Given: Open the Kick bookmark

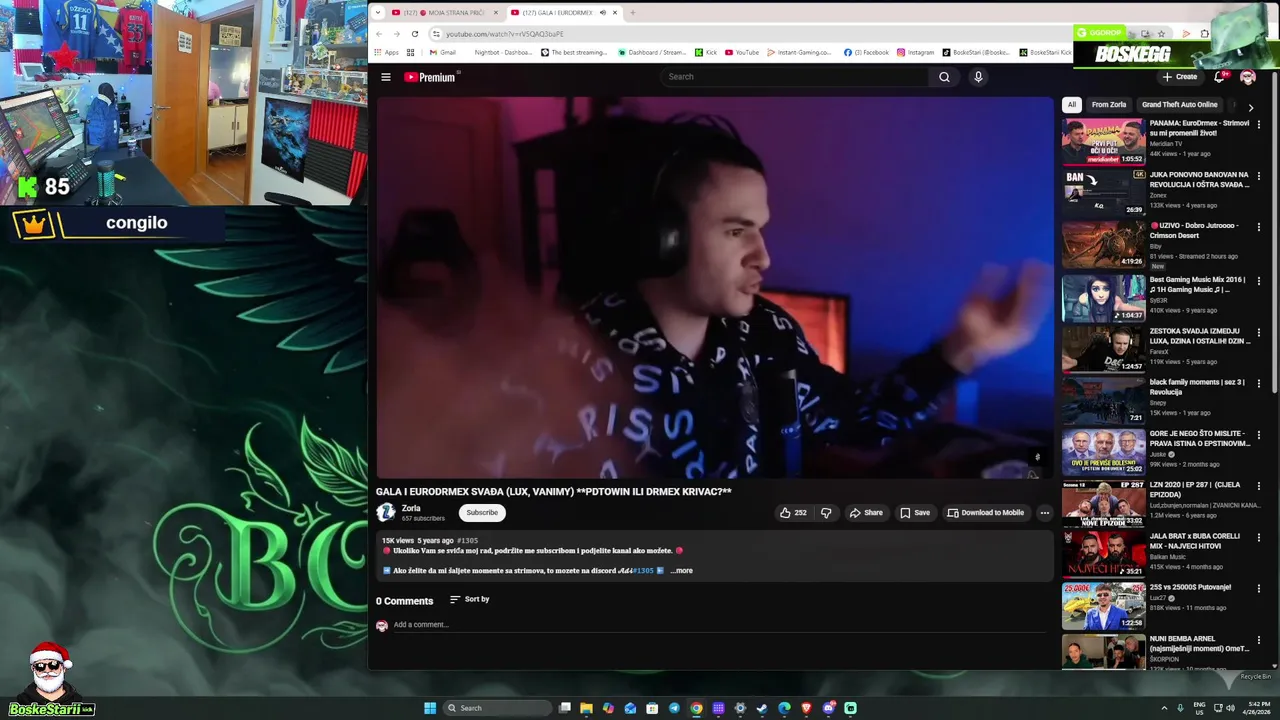Looking at the screenshot, I should 706,52.
